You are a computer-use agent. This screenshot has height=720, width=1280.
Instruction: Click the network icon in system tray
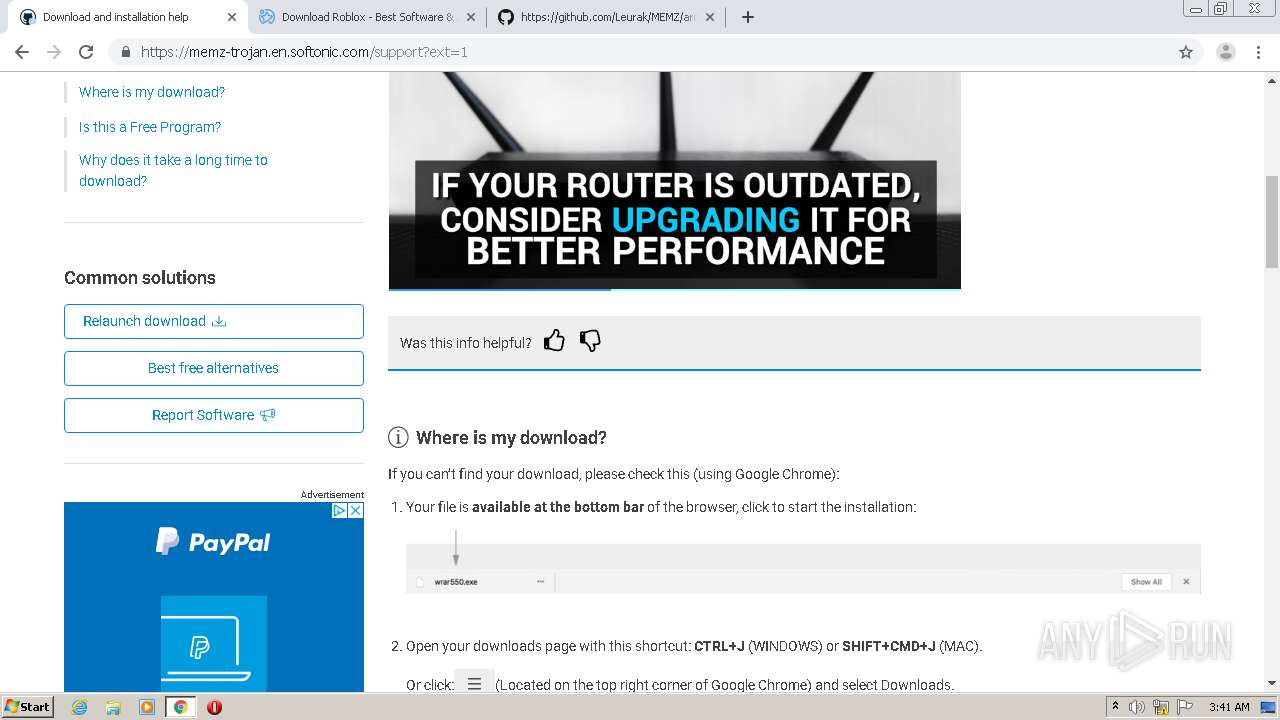[1161, 707]
